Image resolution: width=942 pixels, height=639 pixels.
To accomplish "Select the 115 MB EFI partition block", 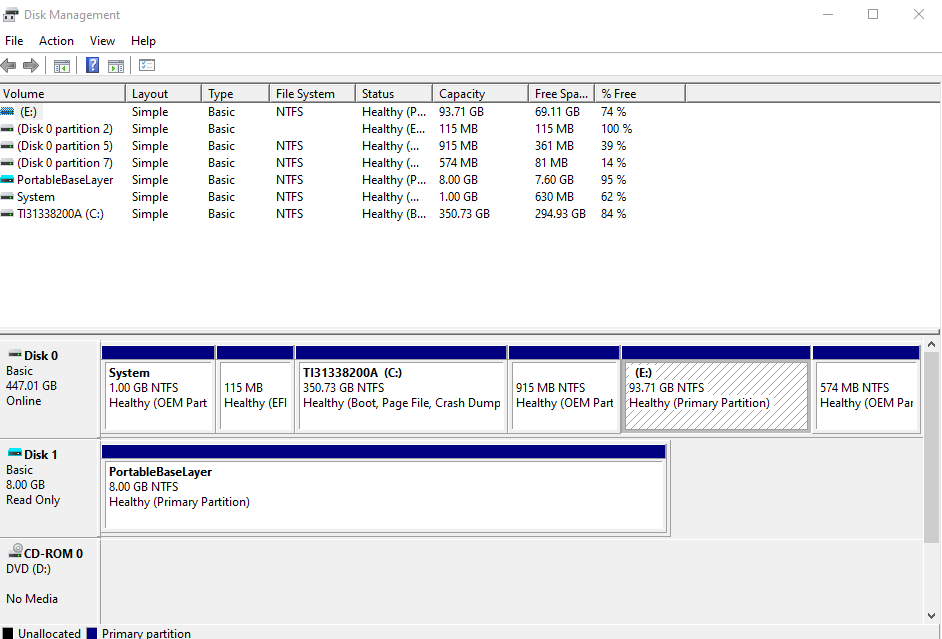I will tap(255, 389).
